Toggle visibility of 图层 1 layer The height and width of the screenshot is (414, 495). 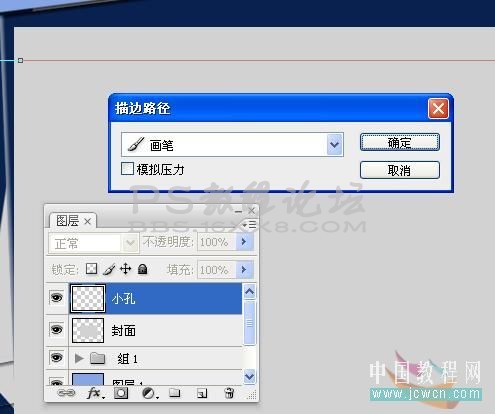[x=56, y=381]
